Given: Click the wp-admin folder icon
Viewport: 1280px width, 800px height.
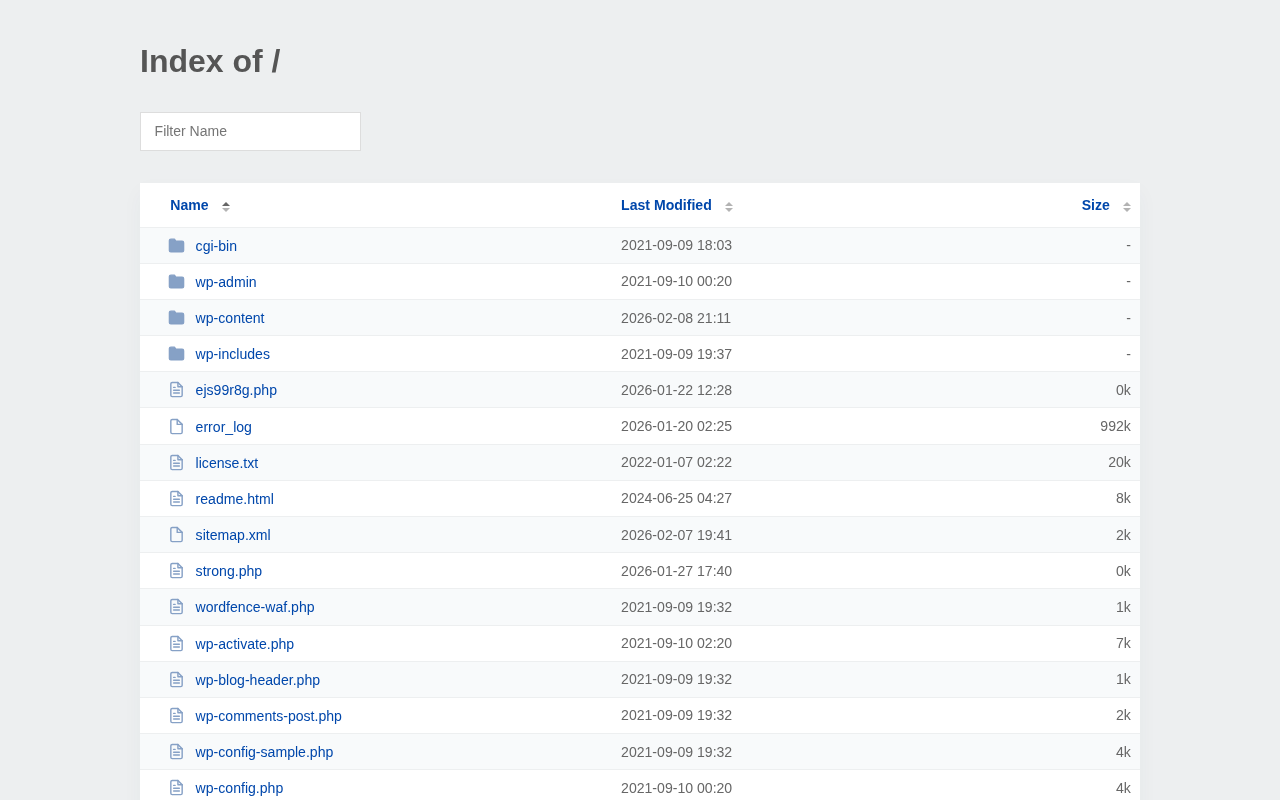Looking at the screenshot, I should click(x=176, y=282).
